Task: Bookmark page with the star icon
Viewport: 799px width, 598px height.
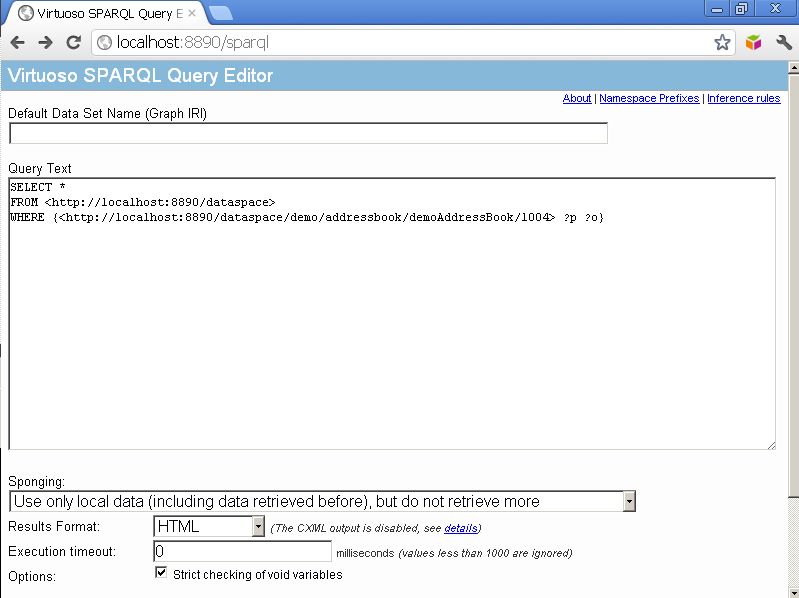Action: coord(722,42)
